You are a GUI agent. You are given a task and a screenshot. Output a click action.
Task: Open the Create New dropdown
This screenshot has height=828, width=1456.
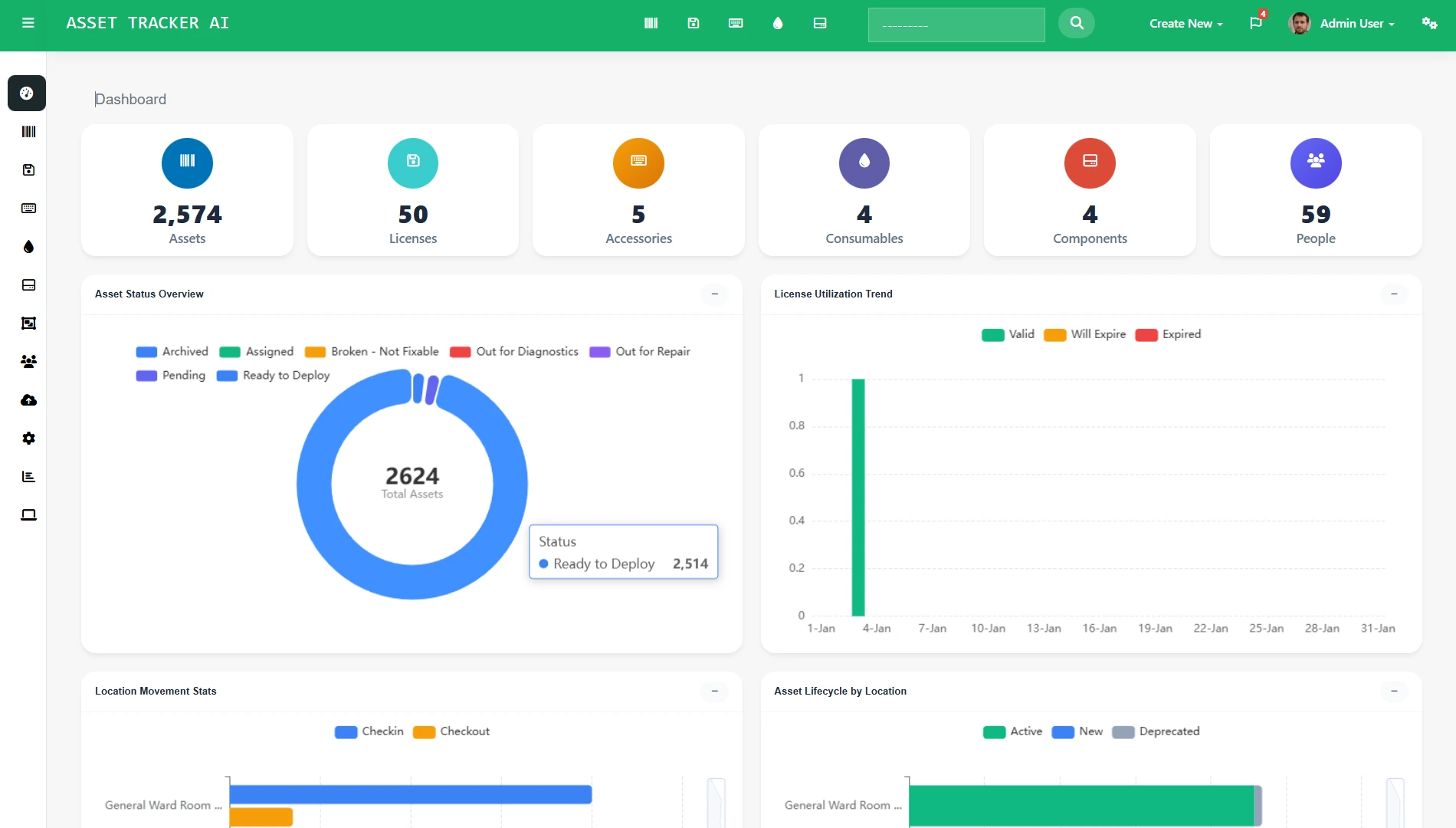point(1185,24)
